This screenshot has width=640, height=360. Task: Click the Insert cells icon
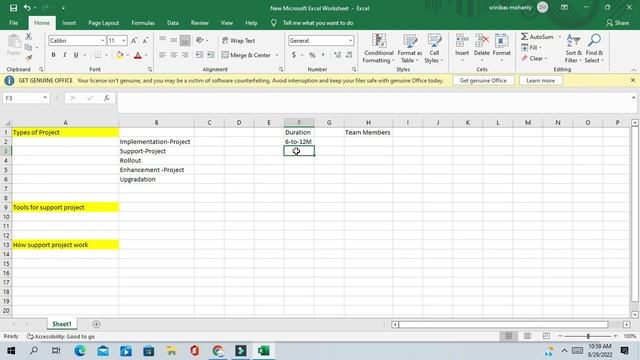(x=462, y=41)
